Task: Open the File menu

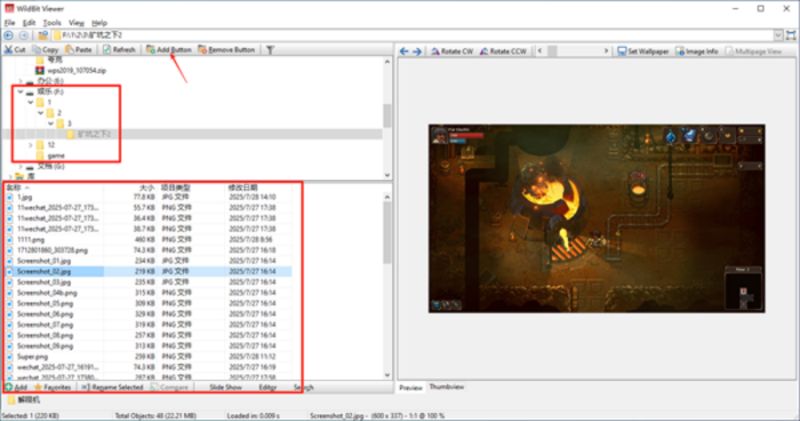Action: tap(10, 23)
